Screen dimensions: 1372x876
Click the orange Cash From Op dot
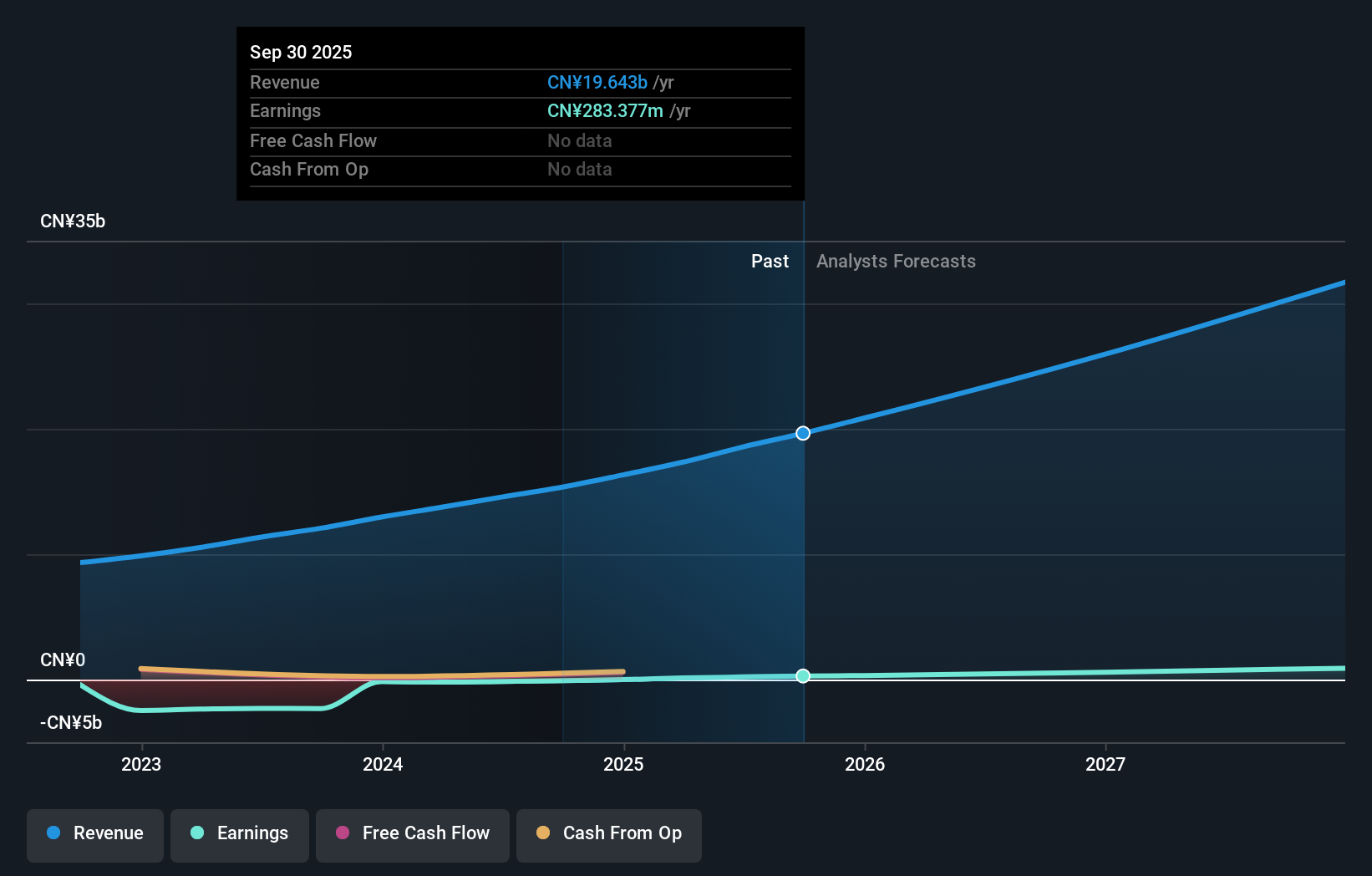pyautogui.click(x=543, y=833)
